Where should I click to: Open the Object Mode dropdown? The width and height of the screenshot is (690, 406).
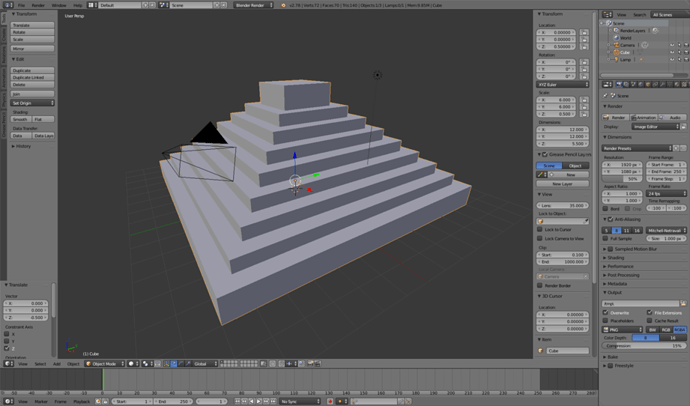coord(105,364)
